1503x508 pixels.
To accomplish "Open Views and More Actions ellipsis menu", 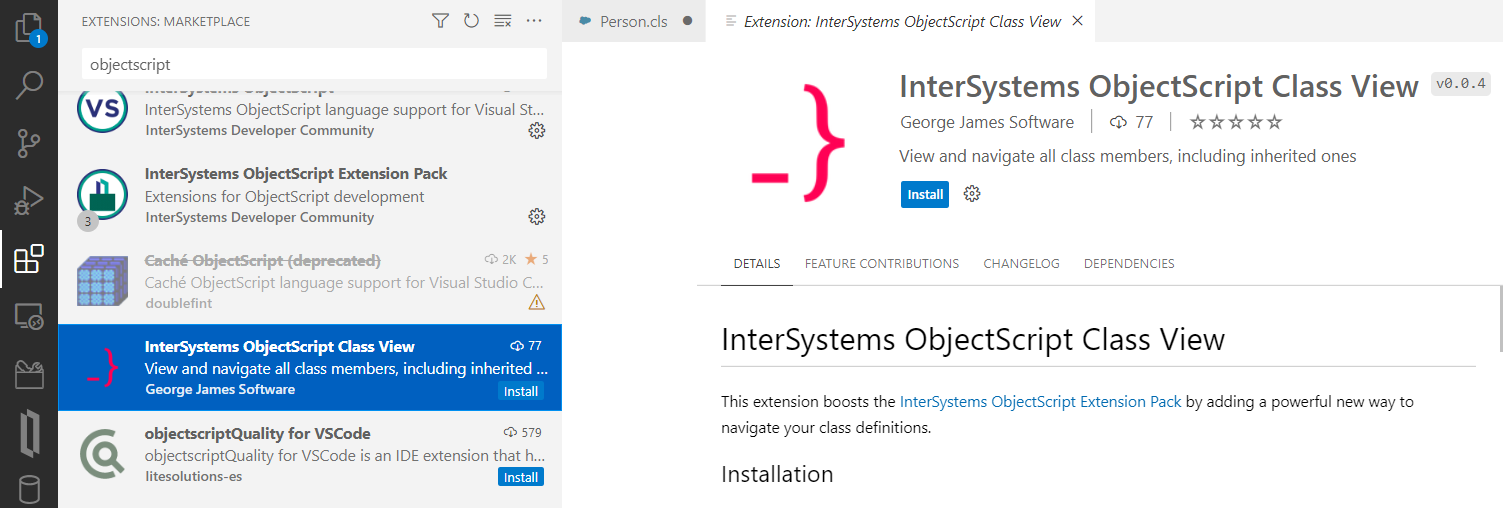I will (x=534, y=21).
